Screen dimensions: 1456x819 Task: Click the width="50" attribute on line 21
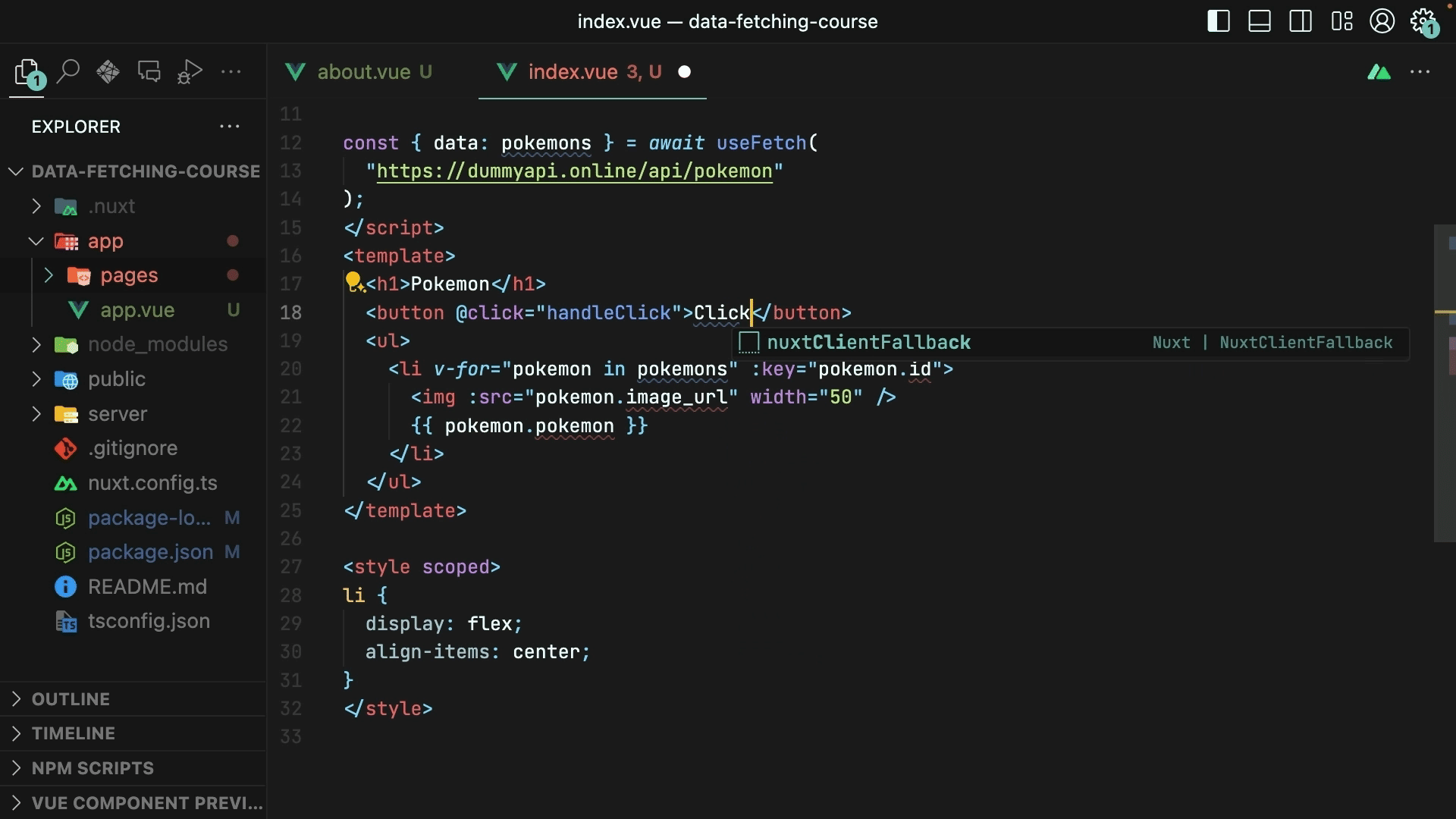tap(806, 397)
